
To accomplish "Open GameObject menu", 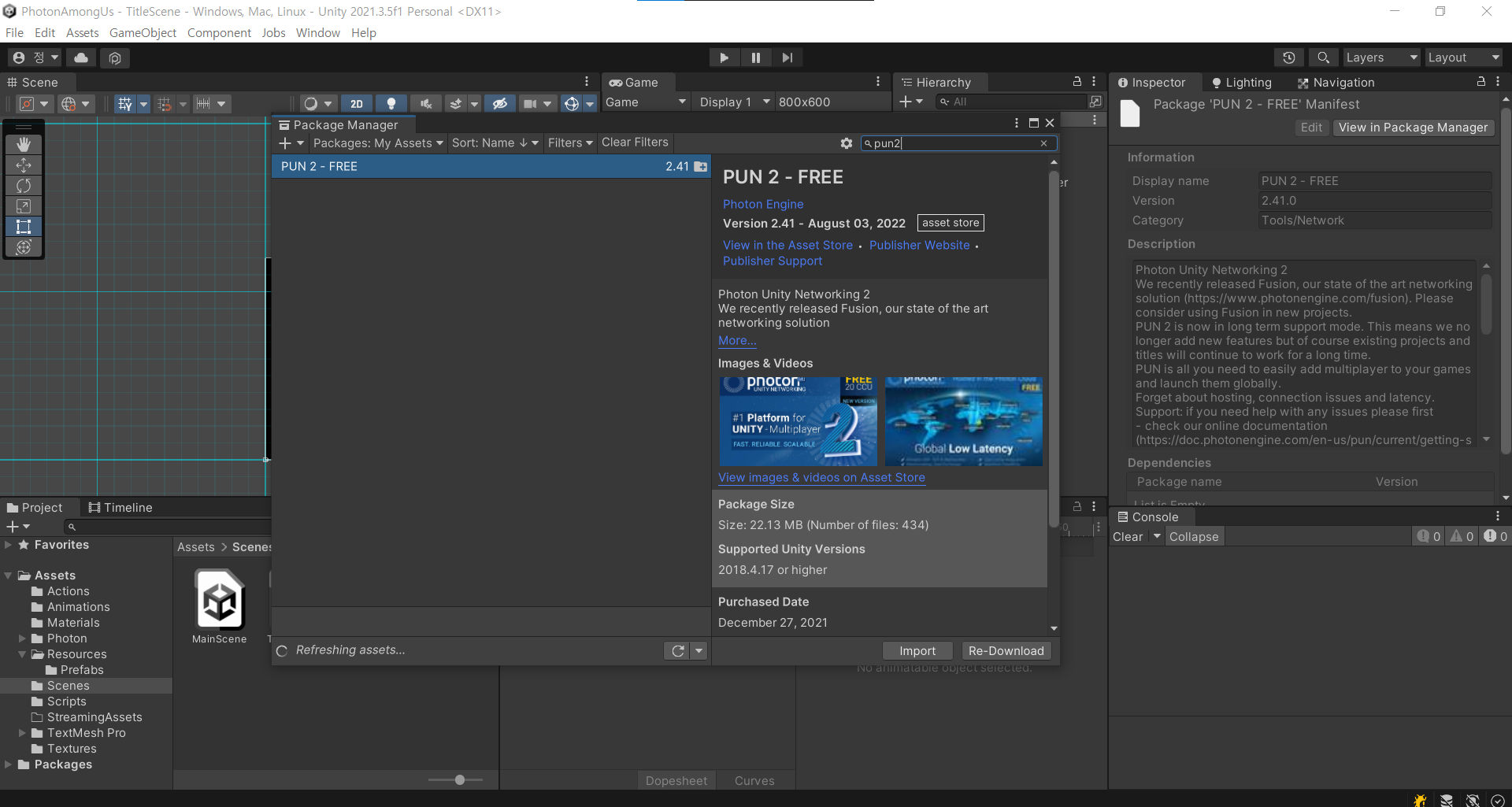I will 143,32.
